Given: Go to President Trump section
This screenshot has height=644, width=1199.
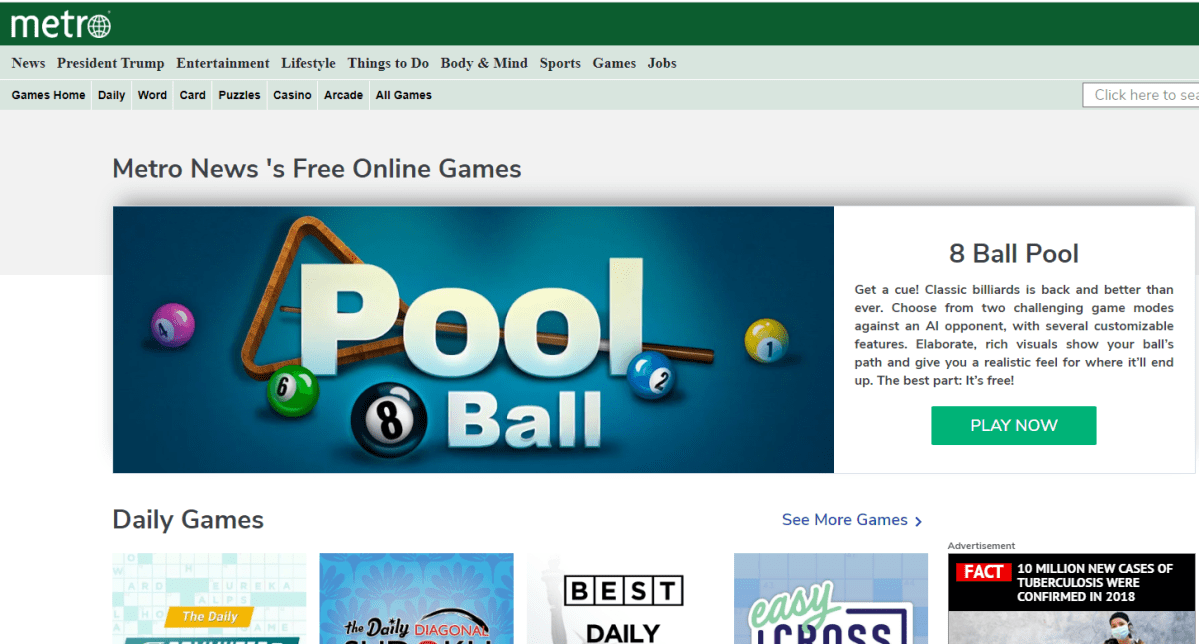Looking at the screenshot, I should [110, 63].
